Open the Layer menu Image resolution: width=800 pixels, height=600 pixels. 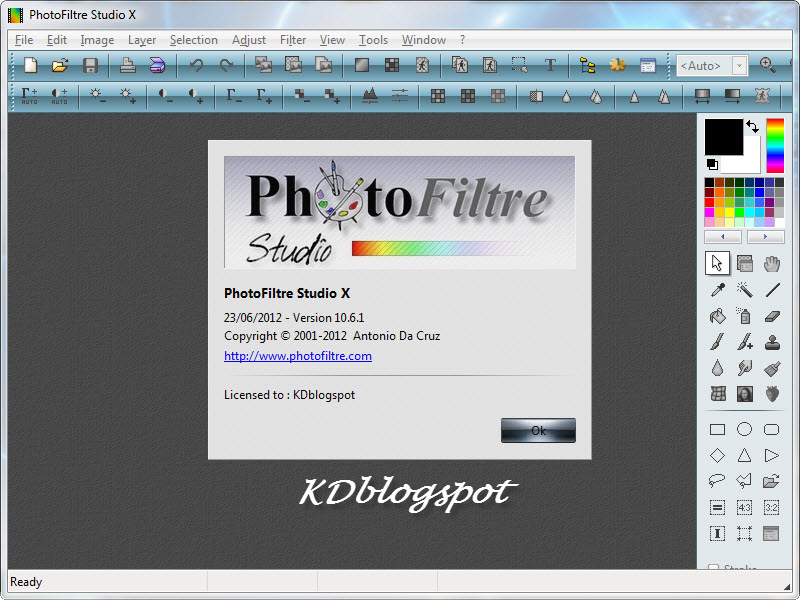pyautogui.click(x=142, y=40)
